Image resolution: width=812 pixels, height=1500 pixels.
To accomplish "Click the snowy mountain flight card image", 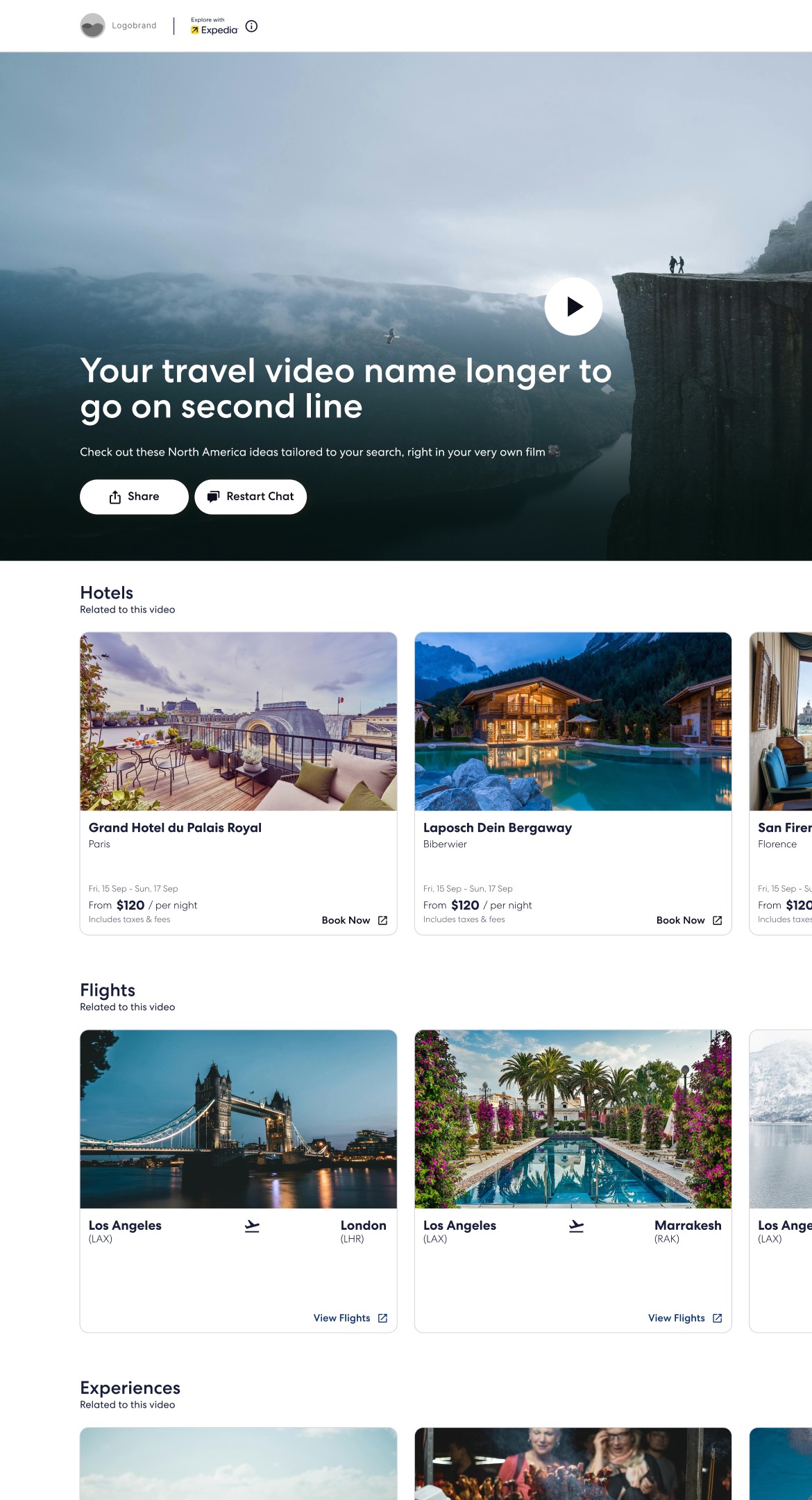I will 781,1119.
